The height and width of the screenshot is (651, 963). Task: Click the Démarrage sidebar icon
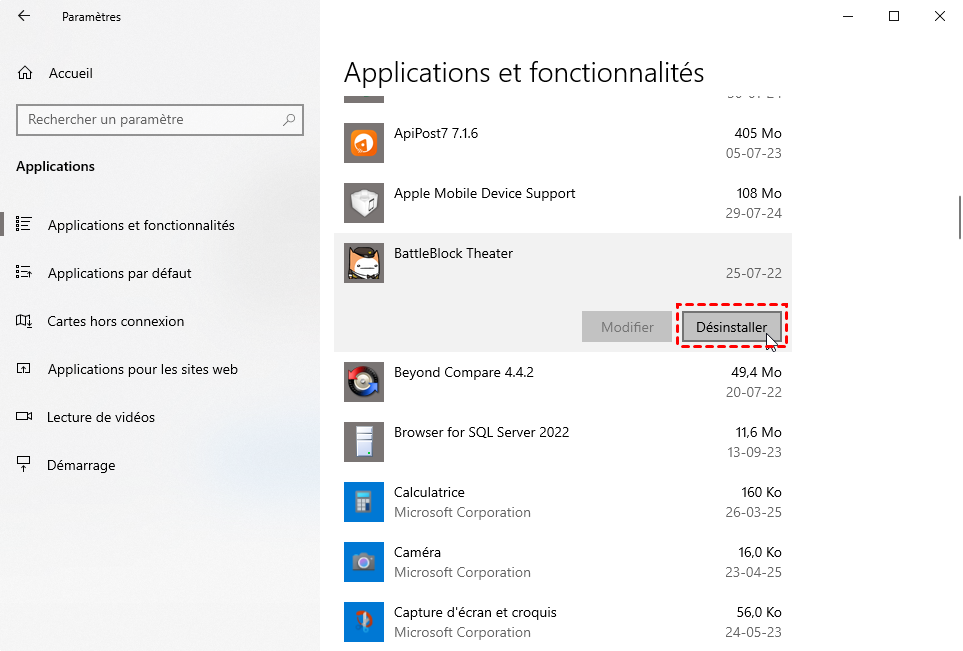coord(23,464)
